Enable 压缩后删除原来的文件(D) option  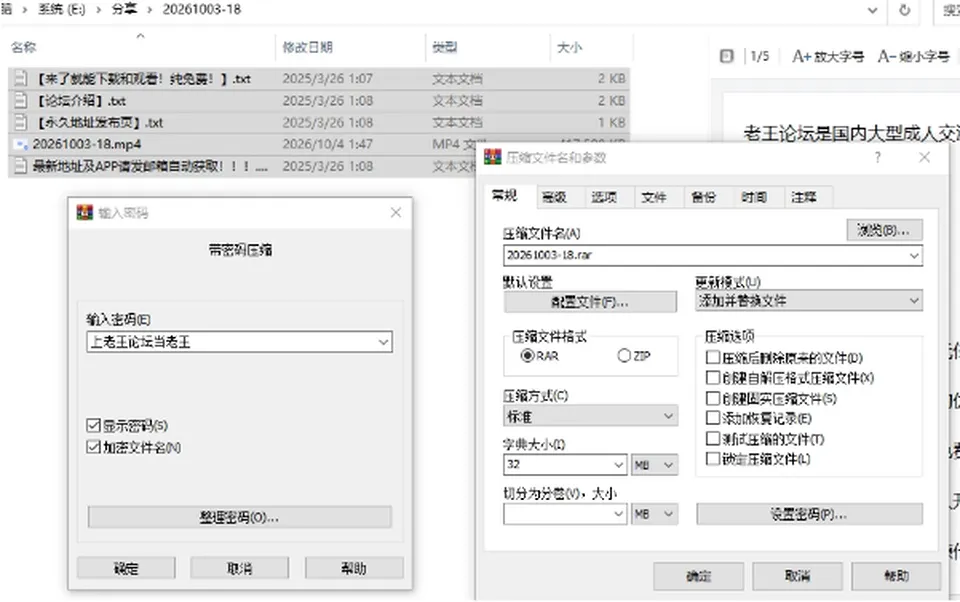[713, 357]
